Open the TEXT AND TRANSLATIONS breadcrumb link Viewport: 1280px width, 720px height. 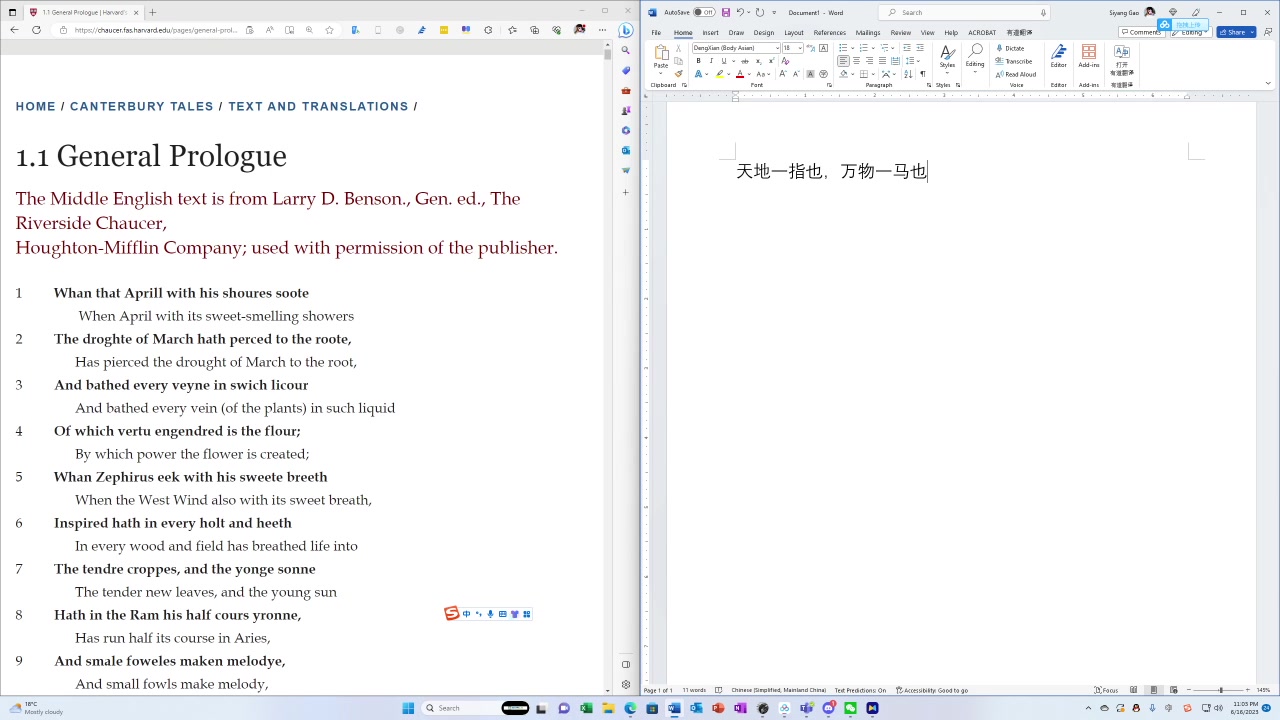(318, 106)
